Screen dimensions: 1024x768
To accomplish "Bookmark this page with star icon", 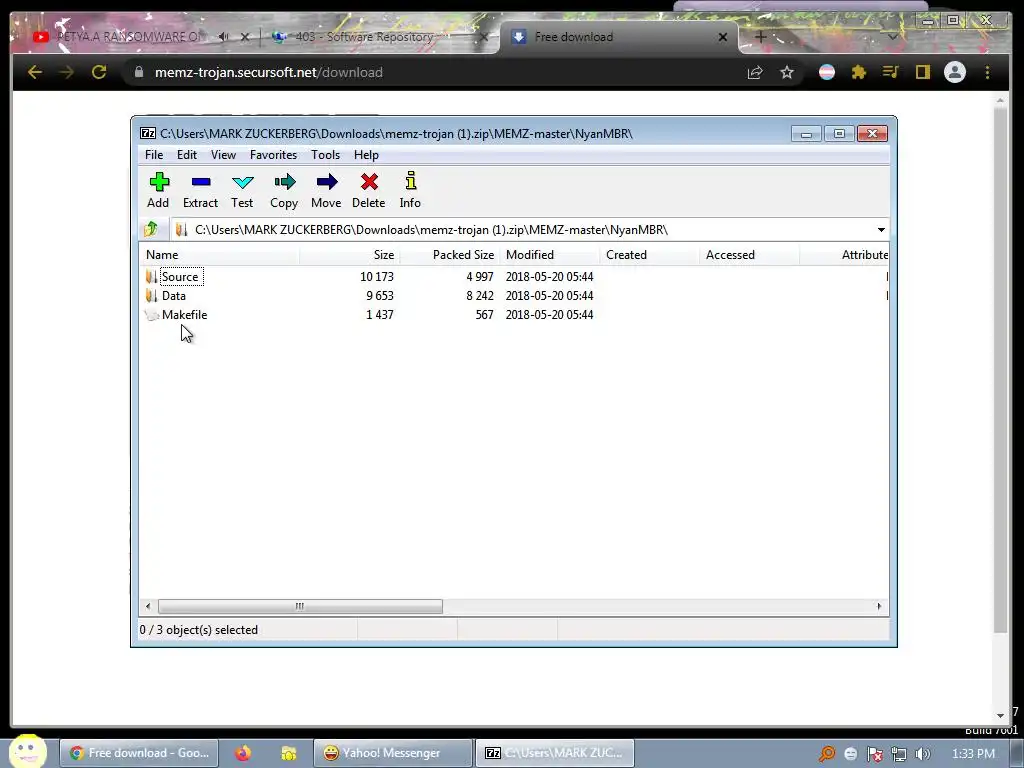I will (787, 72).
